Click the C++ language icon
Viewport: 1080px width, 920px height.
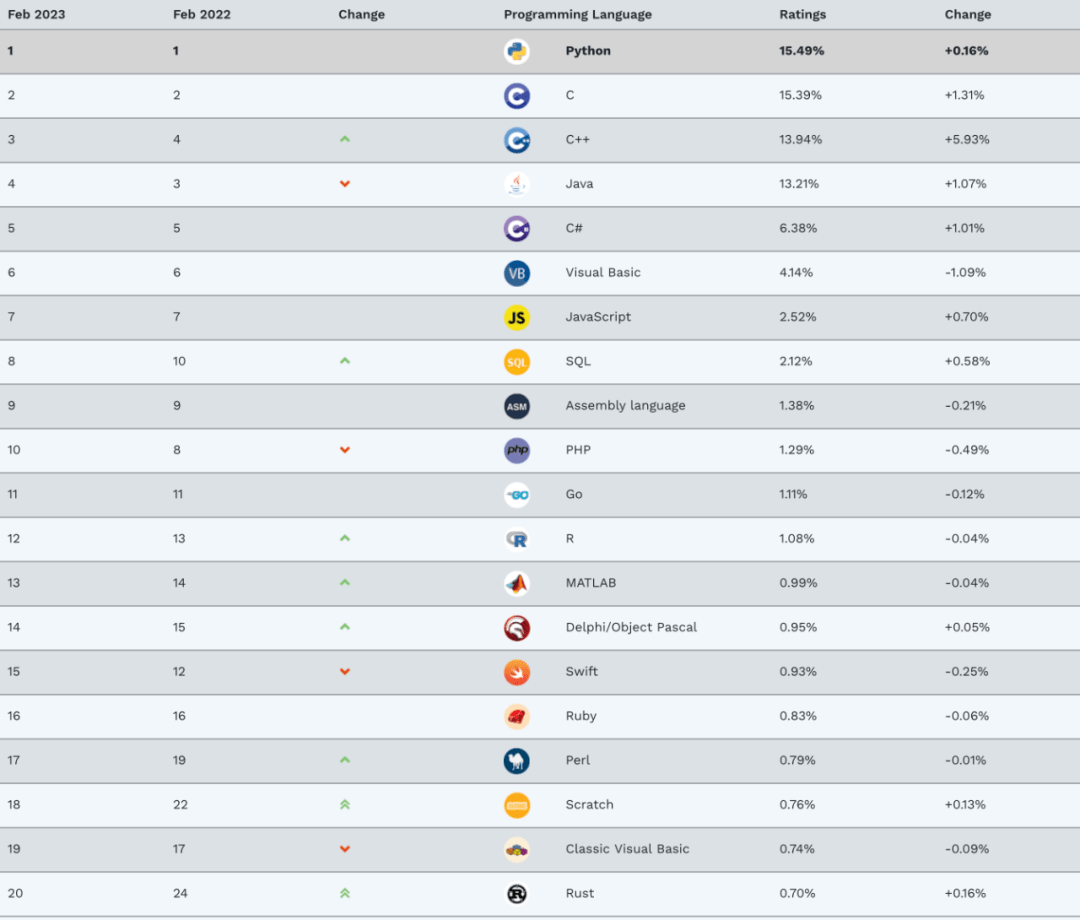pyautogui.click(x=517, y=140)
